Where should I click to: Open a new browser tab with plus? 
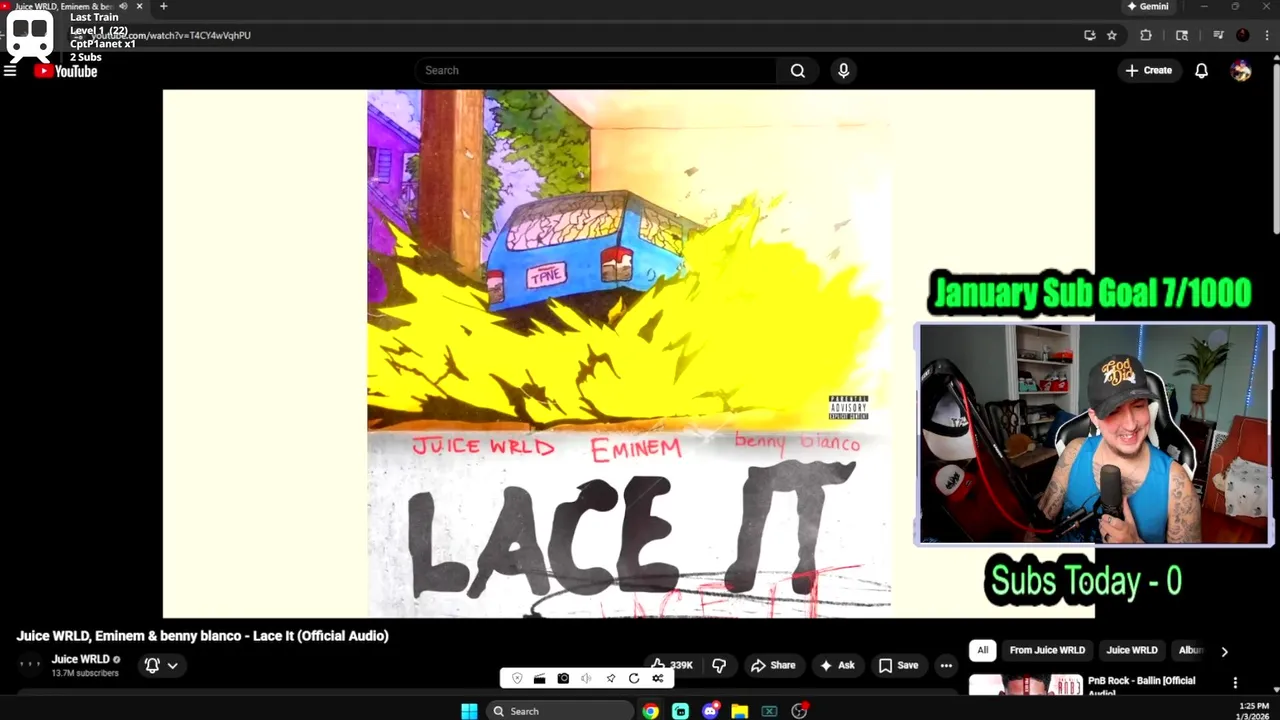pyautogui.click(x=163, y=6)
